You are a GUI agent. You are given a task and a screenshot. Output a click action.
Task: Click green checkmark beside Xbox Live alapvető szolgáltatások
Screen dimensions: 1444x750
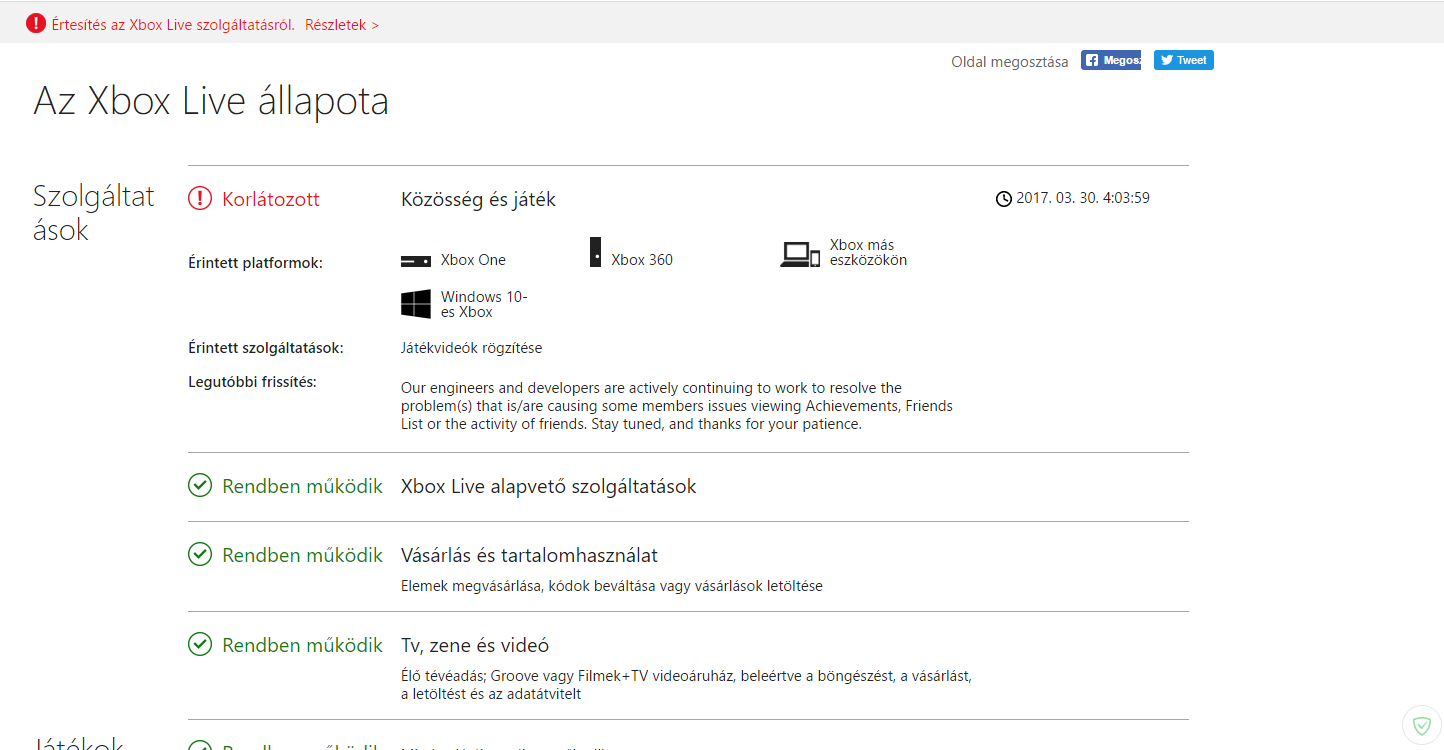200,486
